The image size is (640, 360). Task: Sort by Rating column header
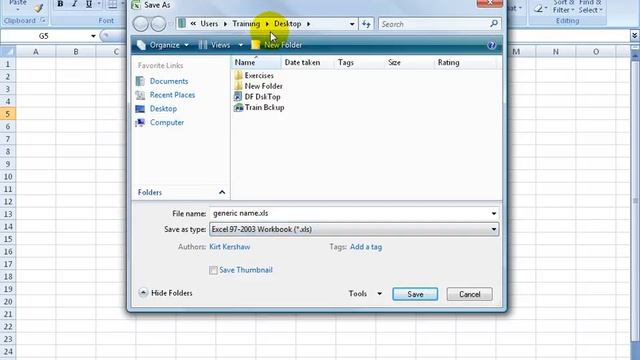coord(464,62)
